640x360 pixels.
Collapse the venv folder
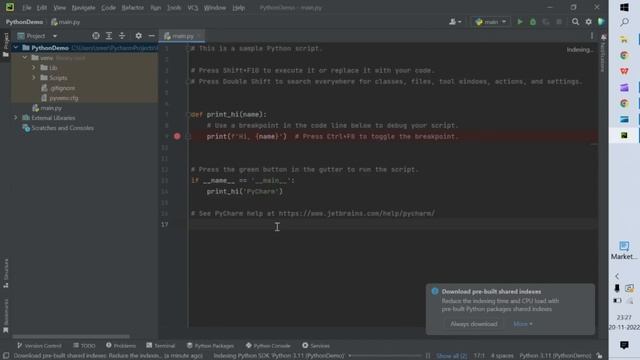click(25, 58)
